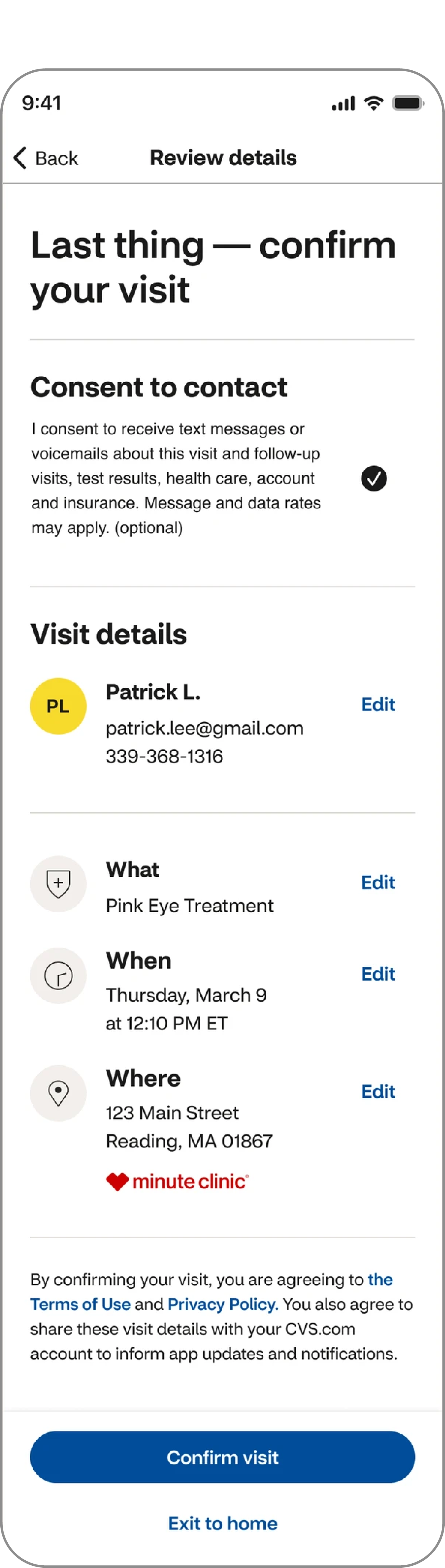Image resolution: width=445 pixels, height=1568 pixels.
Task: Click the Back text label
Action: pos(57,158)
